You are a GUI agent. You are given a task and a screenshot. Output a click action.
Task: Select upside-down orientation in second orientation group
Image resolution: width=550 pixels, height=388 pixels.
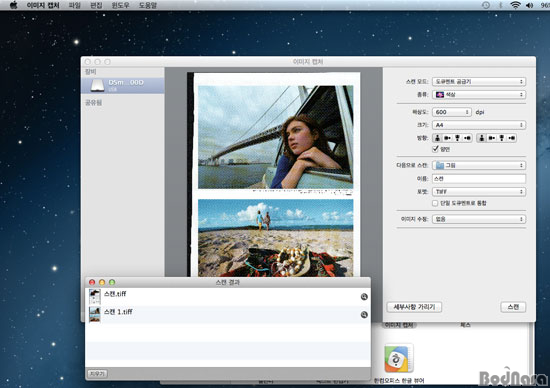(502, 138)
